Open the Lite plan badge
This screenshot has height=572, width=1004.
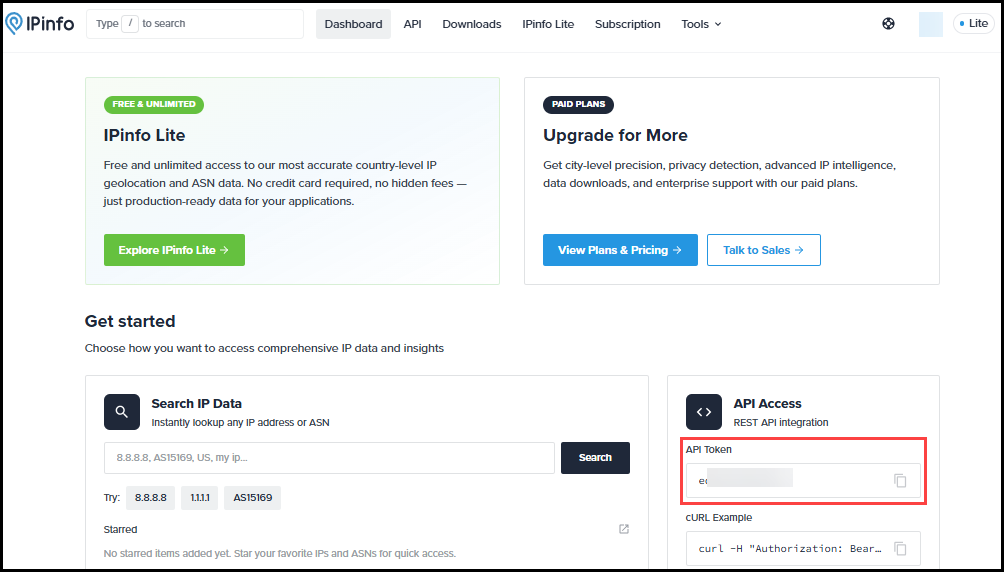(973, 24)
